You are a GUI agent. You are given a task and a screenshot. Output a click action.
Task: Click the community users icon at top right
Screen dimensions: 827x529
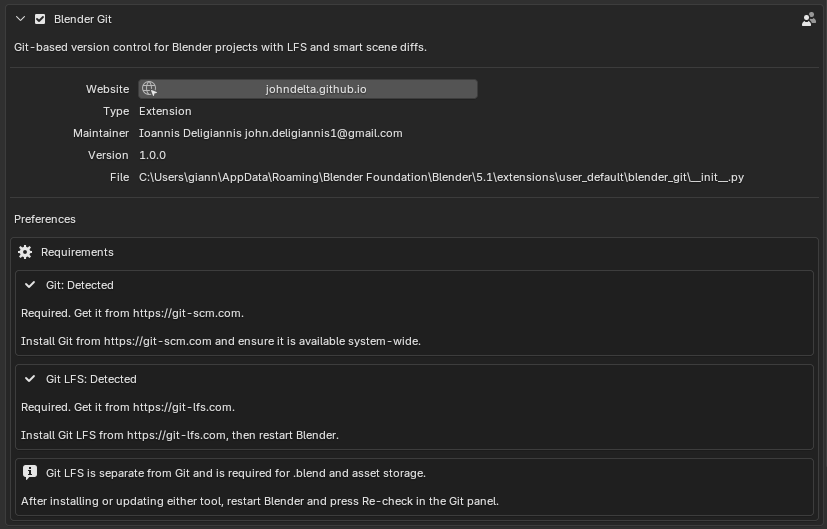click(809, 20)
